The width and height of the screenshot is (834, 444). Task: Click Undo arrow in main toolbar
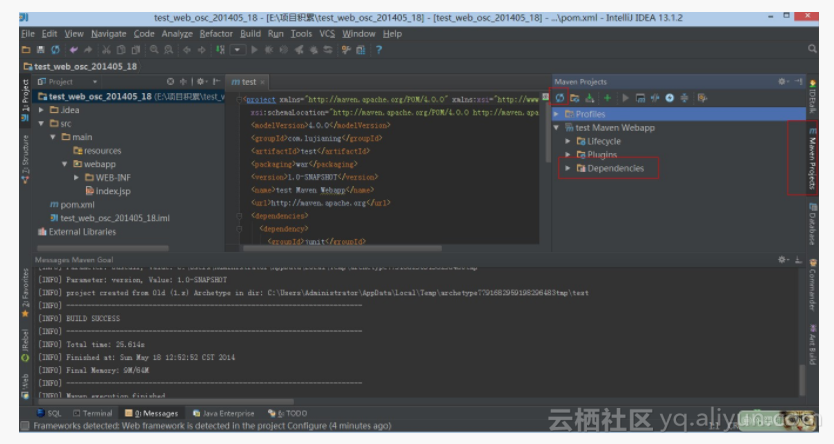(x=73, y=50)
